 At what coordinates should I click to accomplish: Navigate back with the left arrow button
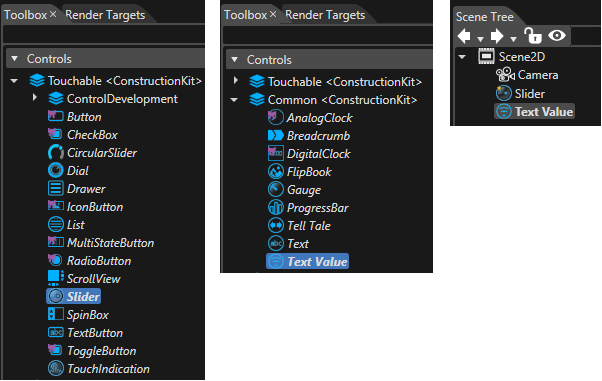click(x=464, y=36)
